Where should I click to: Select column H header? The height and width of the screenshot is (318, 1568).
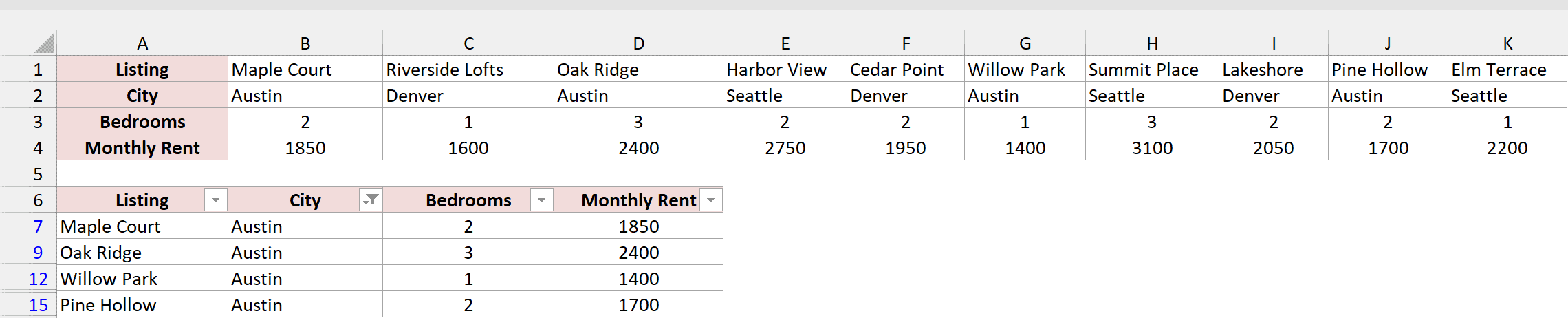1153,43
